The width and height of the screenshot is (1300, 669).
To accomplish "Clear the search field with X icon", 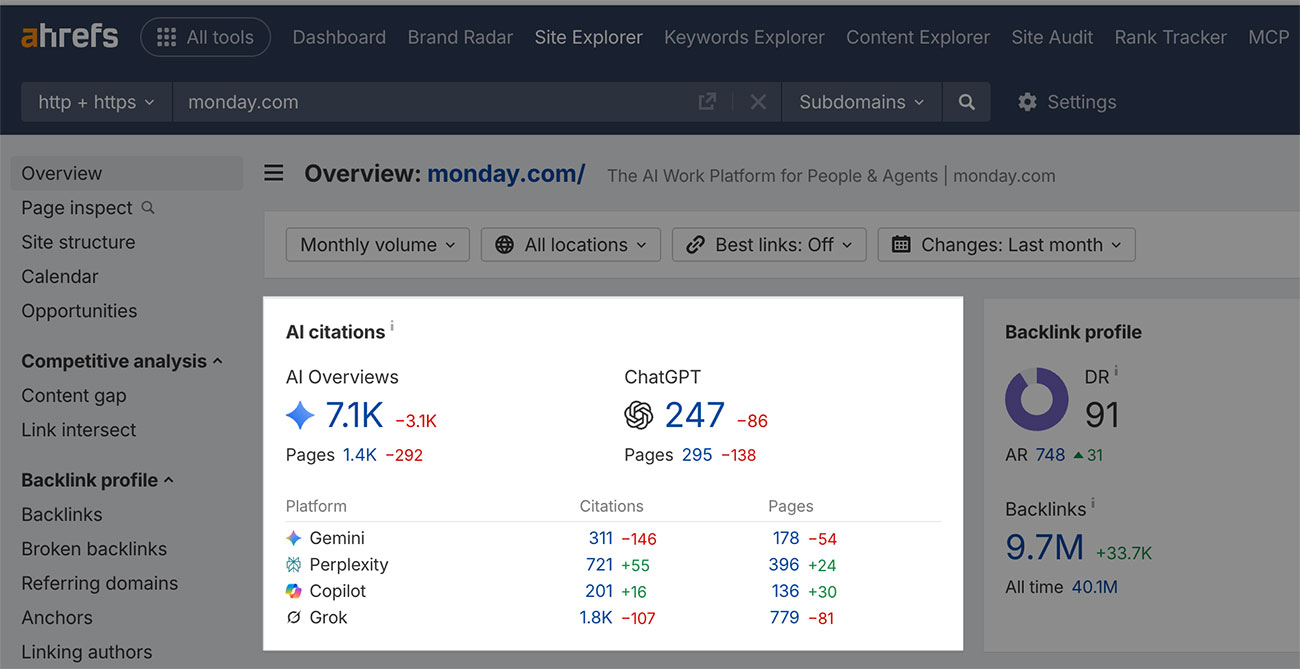I will (758, 102).
